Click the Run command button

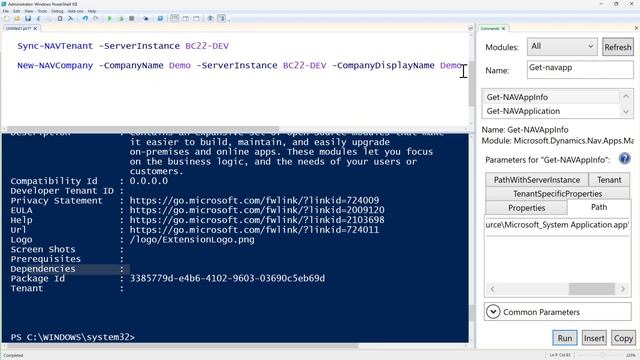[565, 338]
